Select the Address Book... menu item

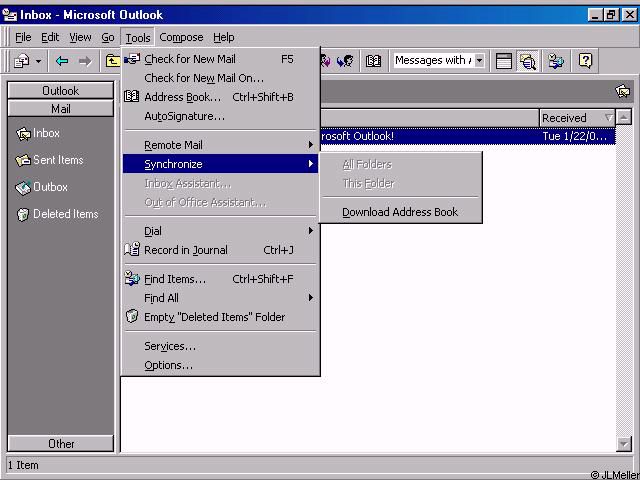click(x=220, y=97)
